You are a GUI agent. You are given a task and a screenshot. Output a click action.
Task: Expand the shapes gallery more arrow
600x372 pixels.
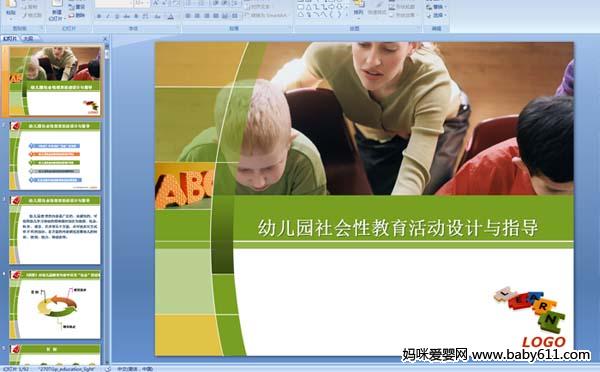tap(347, 15)
